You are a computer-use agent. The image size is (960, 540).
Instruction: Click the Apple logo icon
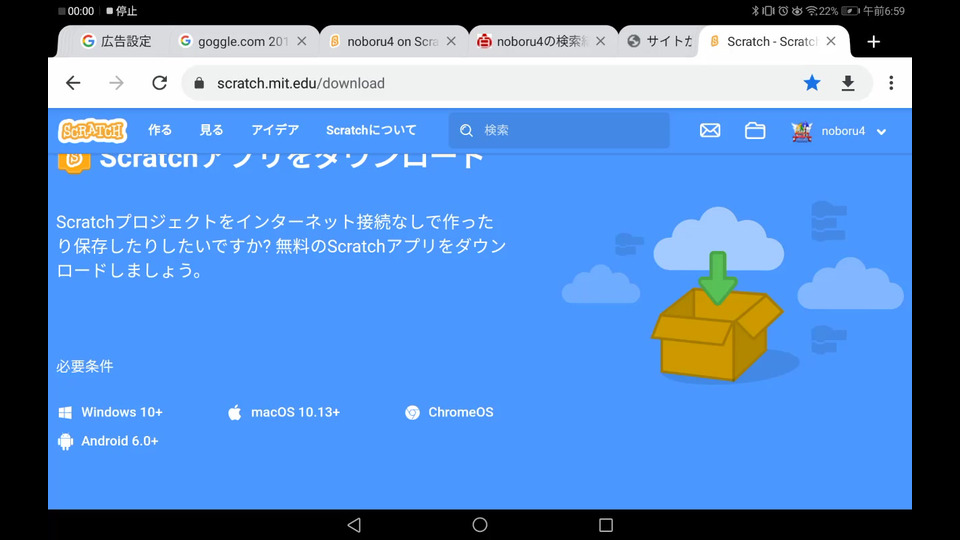234,412
